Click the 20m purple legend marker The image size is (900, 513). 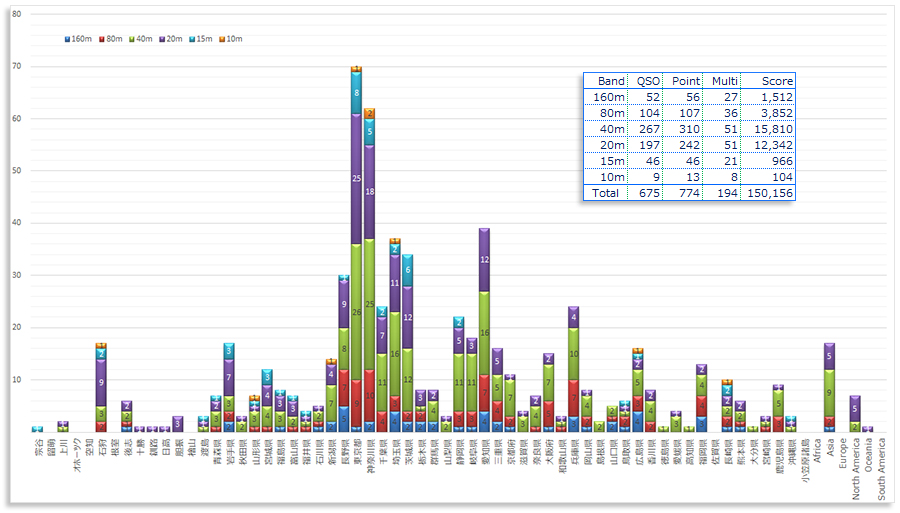tap(161, 39)
